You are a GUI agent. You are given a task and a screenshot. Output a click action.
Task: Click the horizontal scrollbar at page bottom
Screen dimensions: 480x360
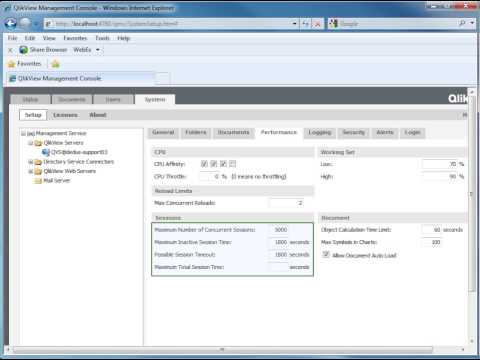223,349
